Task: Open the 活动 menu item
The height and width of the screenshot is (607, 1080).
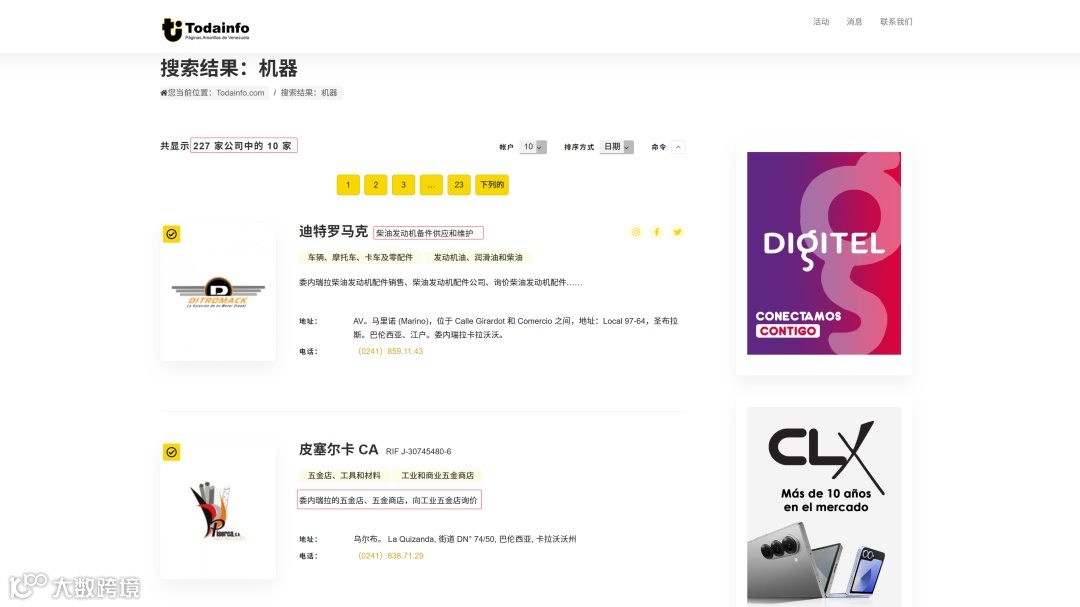Action: [821, 22]
